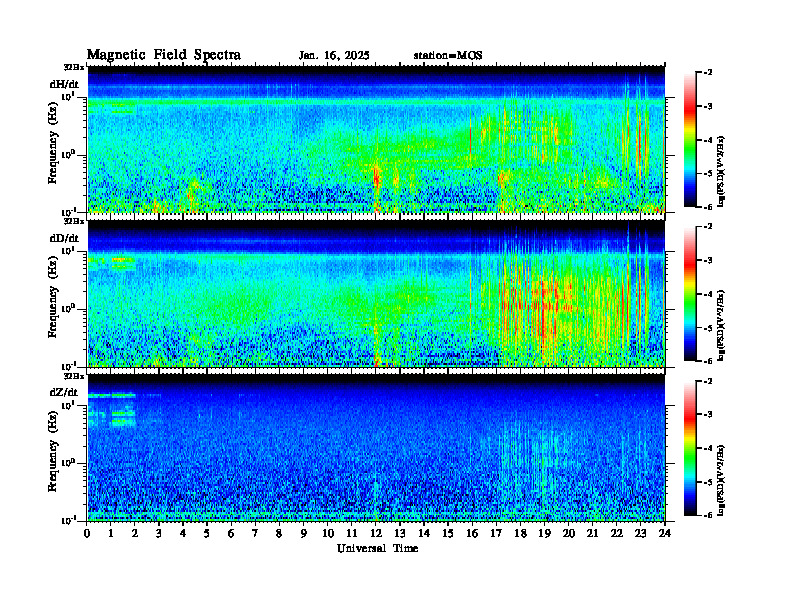This screenshot has width=792, height=612.
Task: Click hour tick label 24 on time axis
Action: click(x=665, y=534)
